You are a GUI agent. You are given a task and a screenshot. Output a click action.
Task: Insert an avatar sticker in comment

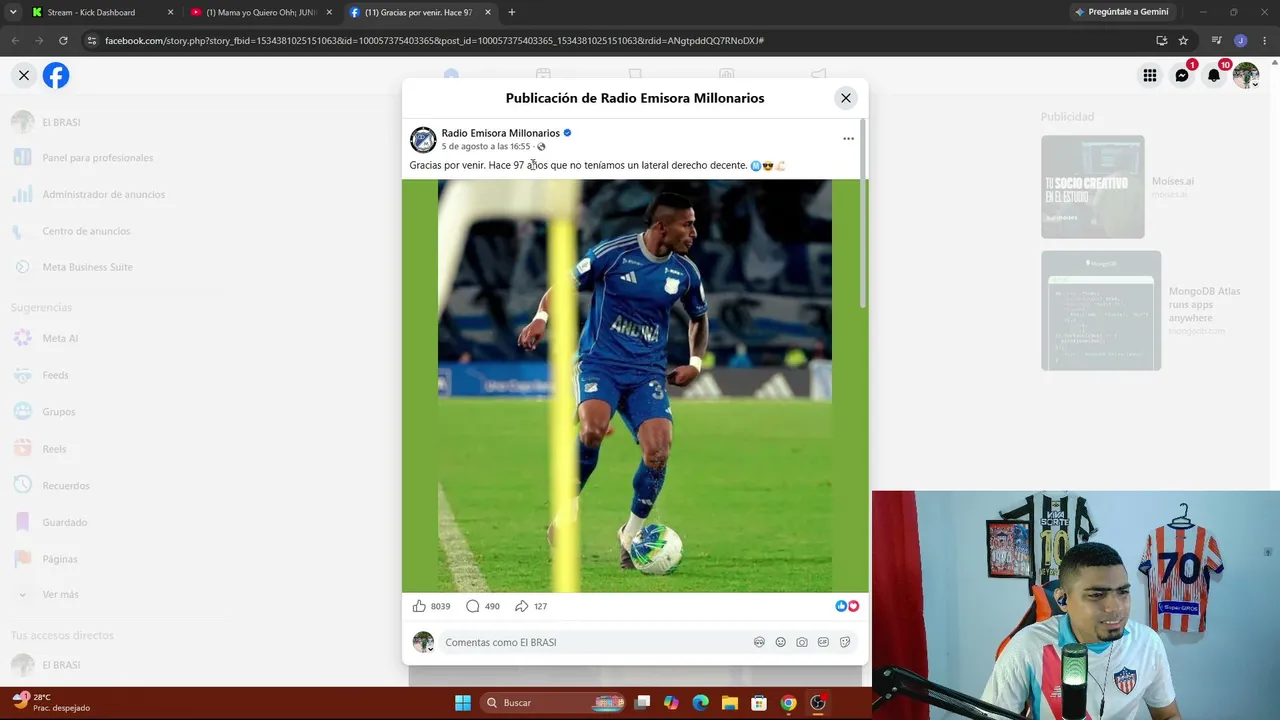click(759, 642)
